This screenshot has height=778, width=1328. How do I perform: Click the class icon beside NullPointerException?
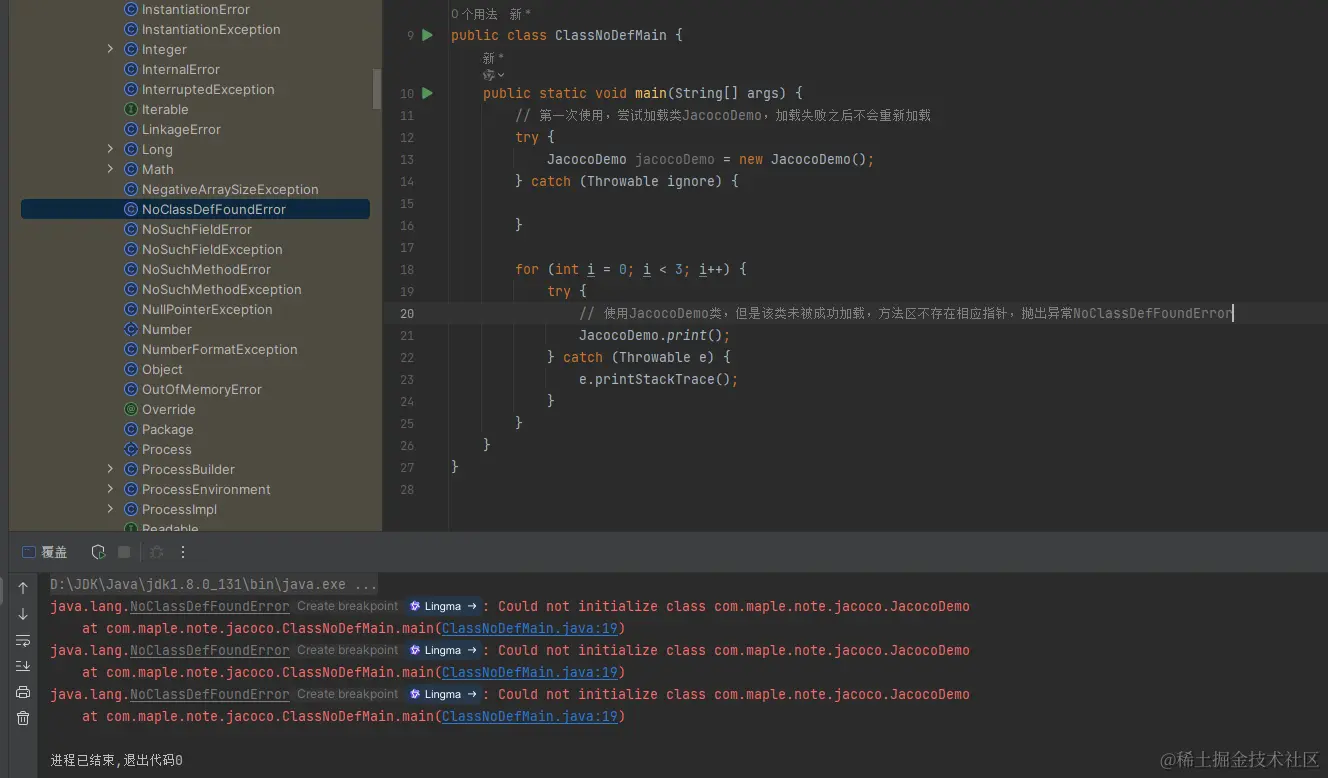point(131,309)
